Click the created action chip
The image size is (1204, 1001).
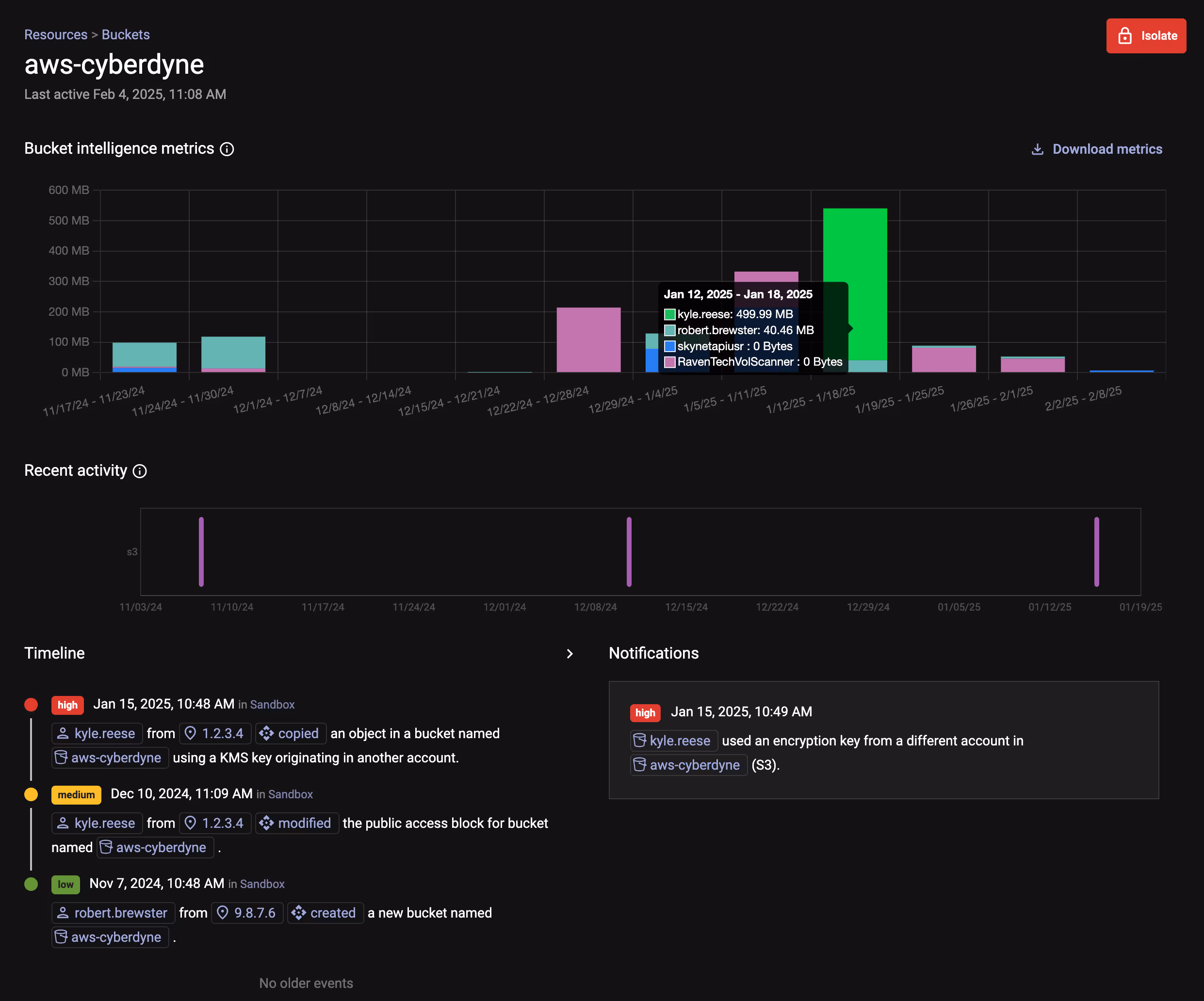click(325, 913)
